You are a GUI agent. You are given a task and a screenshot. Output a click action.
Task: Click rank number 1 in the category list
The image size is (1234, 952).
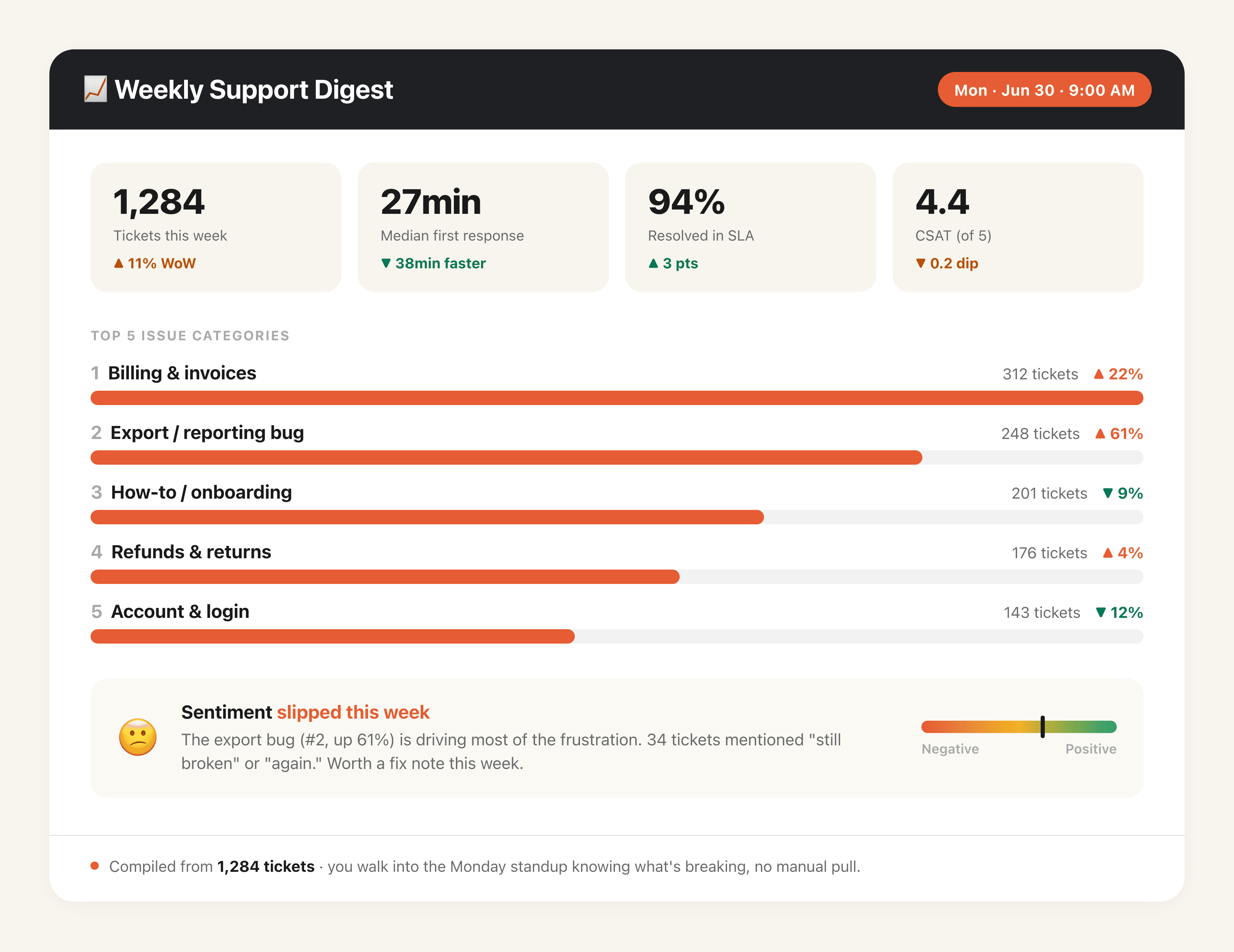click(95, 373)
